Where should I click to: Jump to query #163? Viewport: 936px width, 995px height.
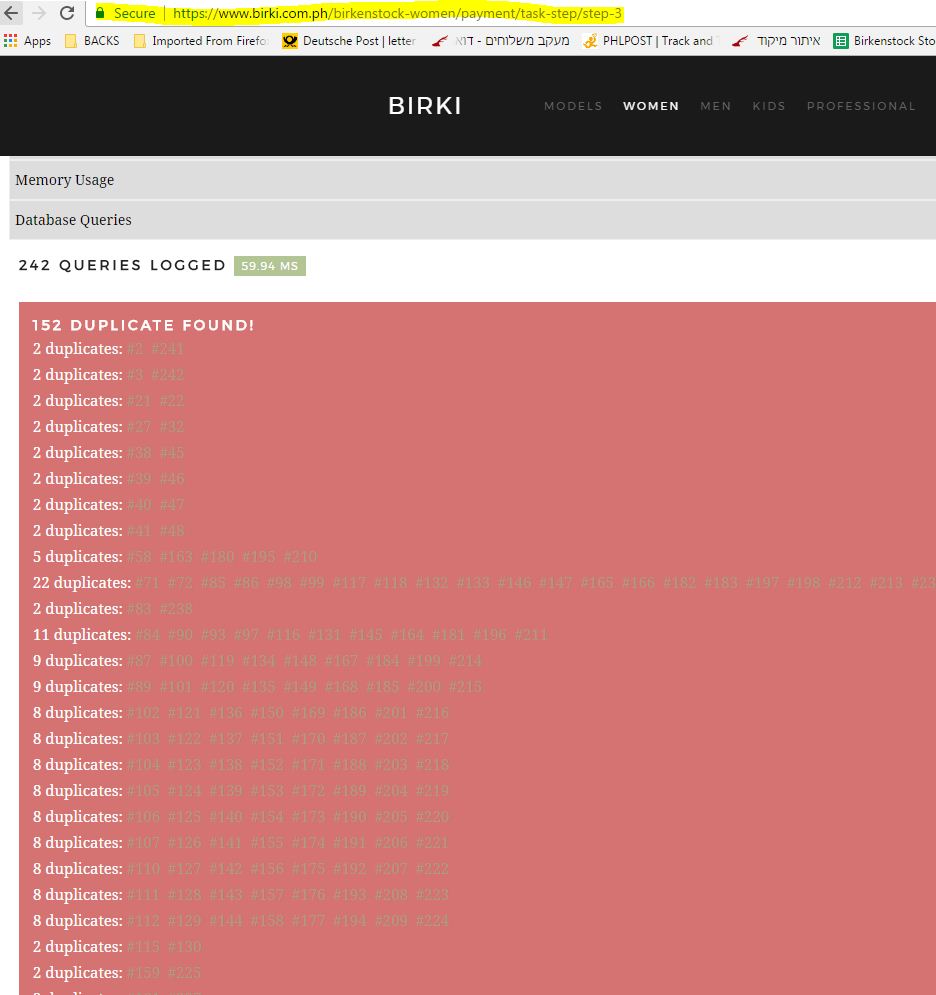(176, 557)
